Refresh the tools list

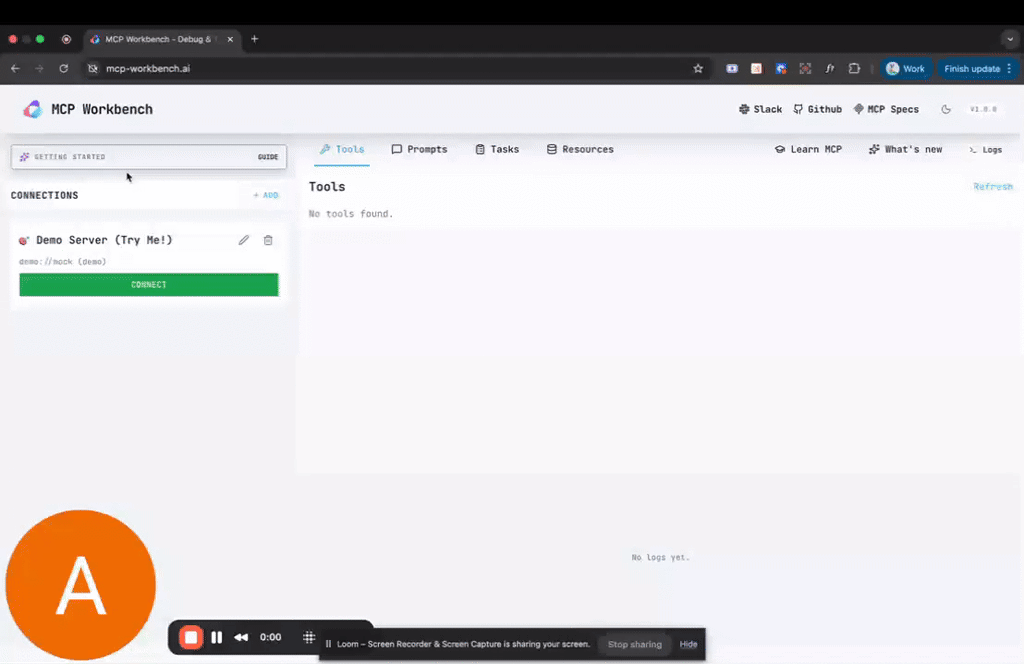993,187
